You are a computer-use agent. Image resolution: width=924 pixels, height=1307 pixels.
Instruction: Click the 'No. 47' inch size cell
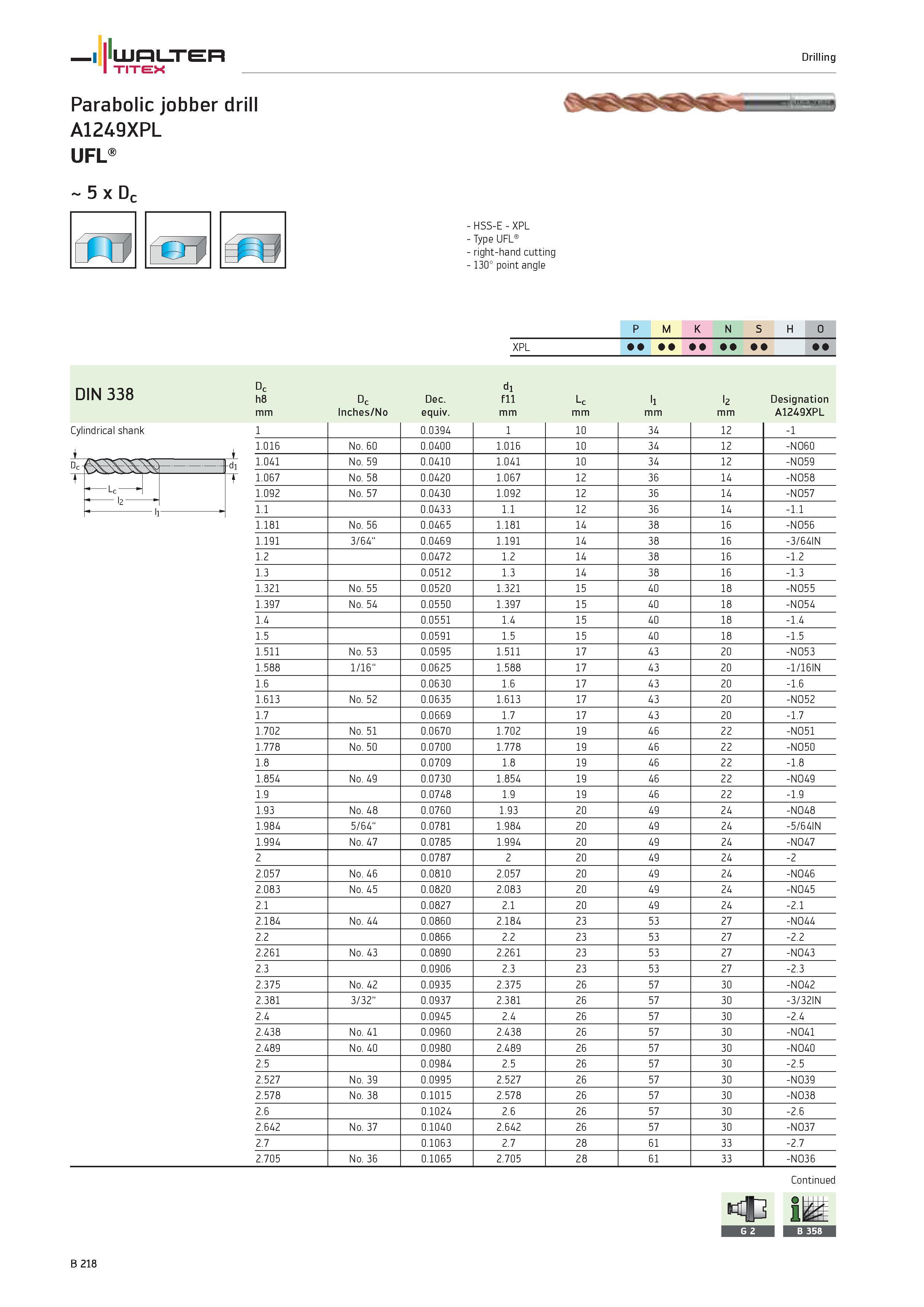363,842
